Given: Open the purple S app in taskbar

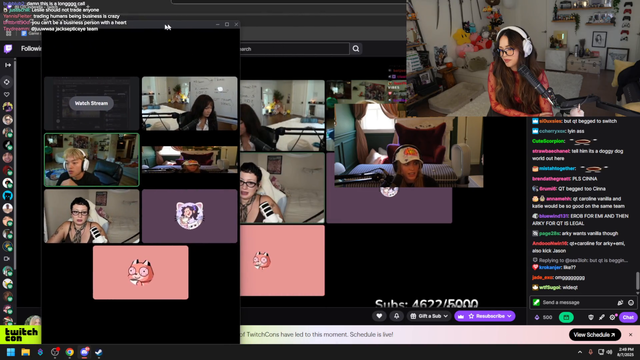Looking at the screenshot, I should (x=40, y=352).
